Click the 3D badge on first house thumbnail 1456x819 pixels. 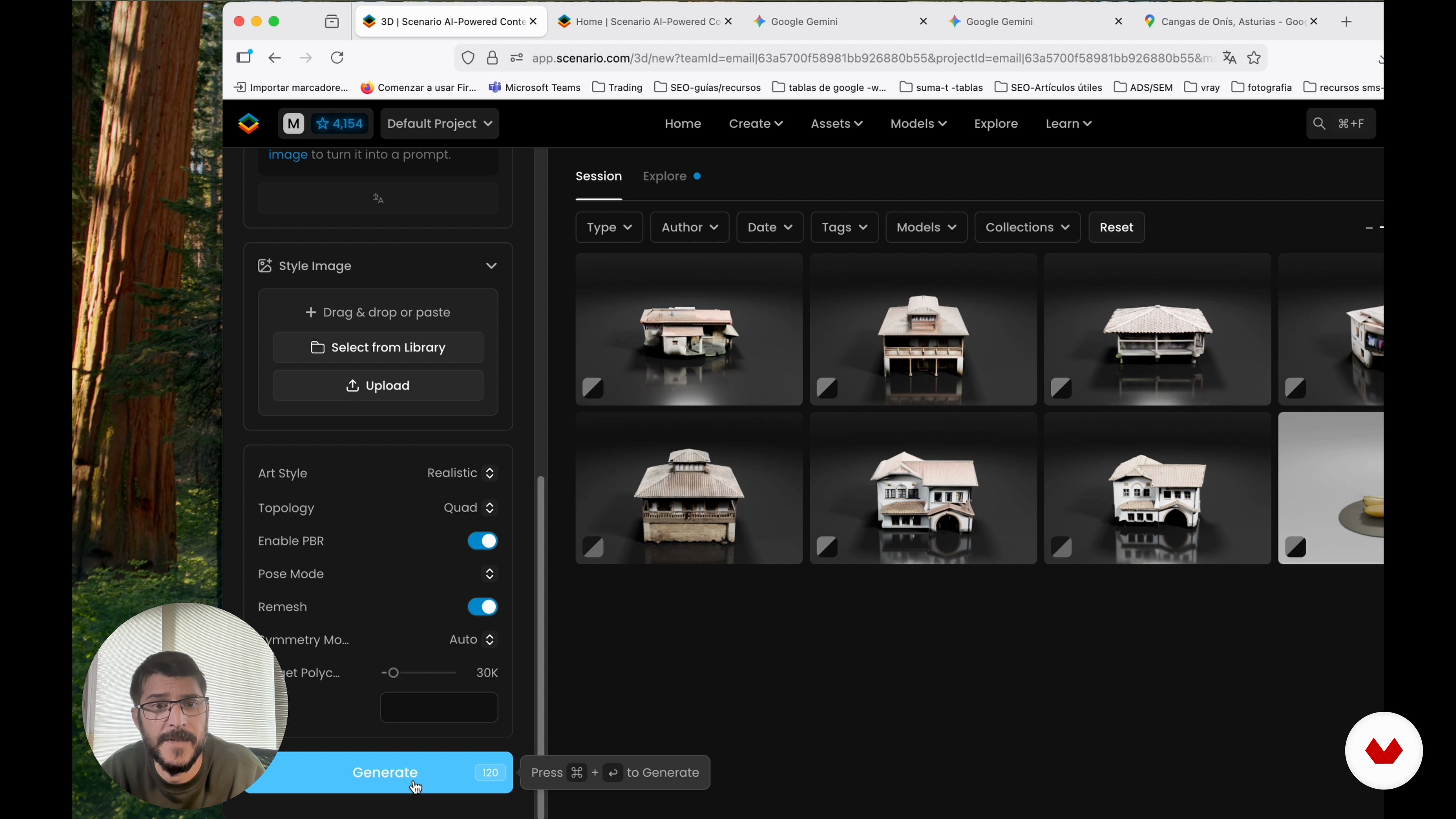(593, 388)
